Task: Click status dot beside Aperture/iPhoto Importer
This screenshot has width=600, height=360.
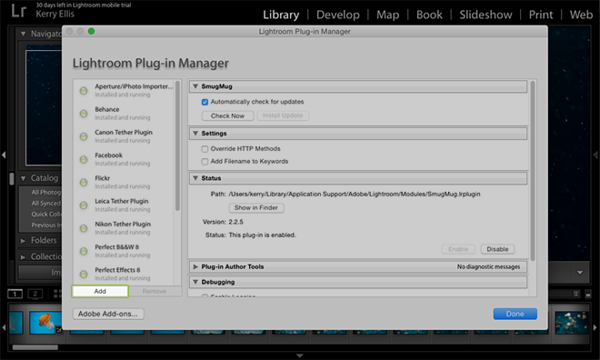Action: pos(83,91)
